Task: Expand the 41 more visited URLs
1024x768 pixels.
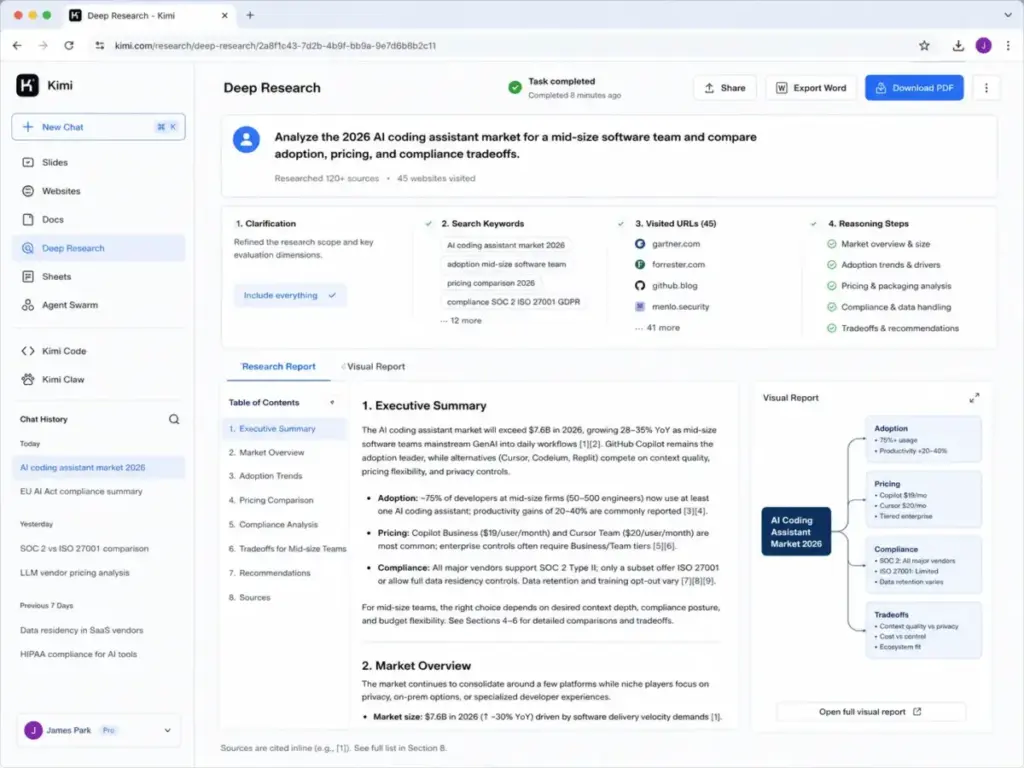Action: point(658,328)
